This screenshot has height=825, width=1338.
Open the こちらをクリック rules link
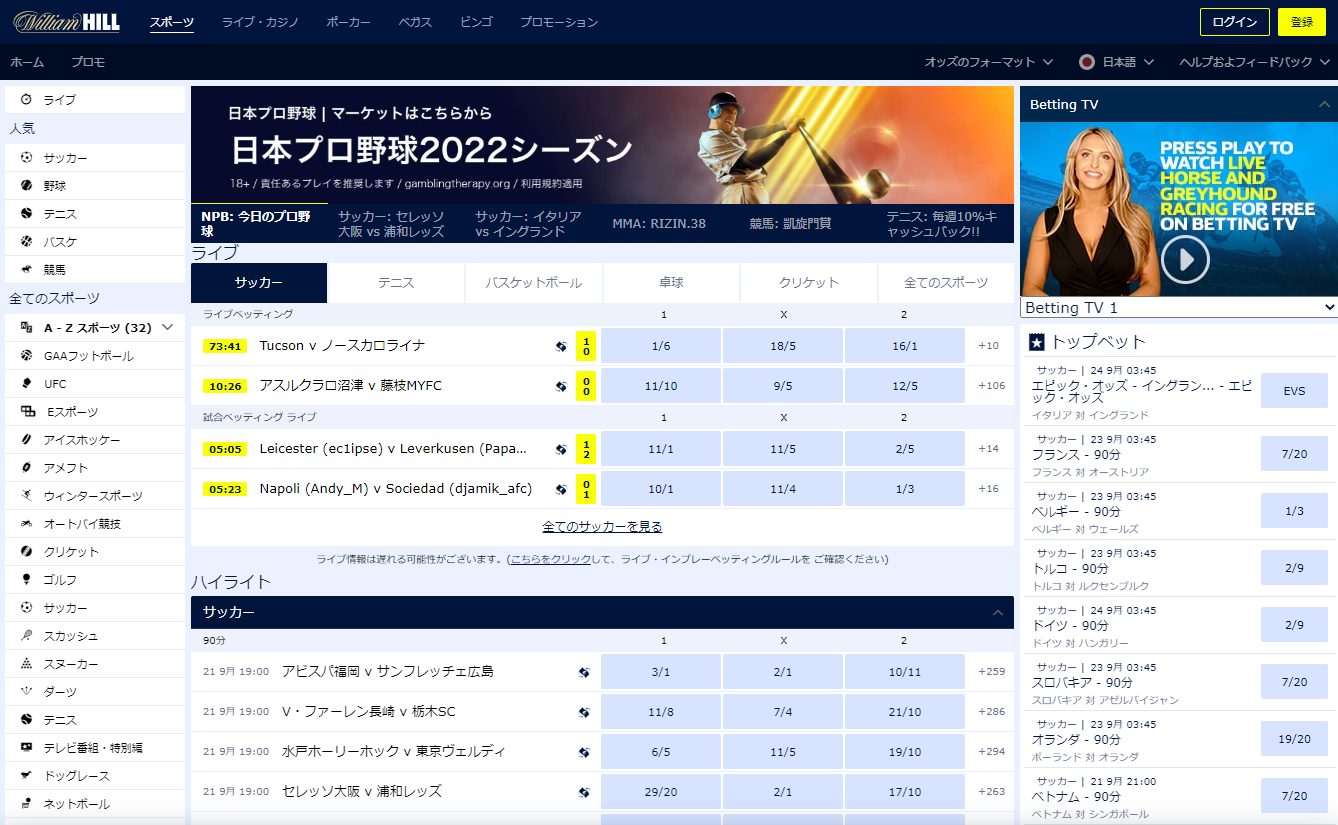551,559
